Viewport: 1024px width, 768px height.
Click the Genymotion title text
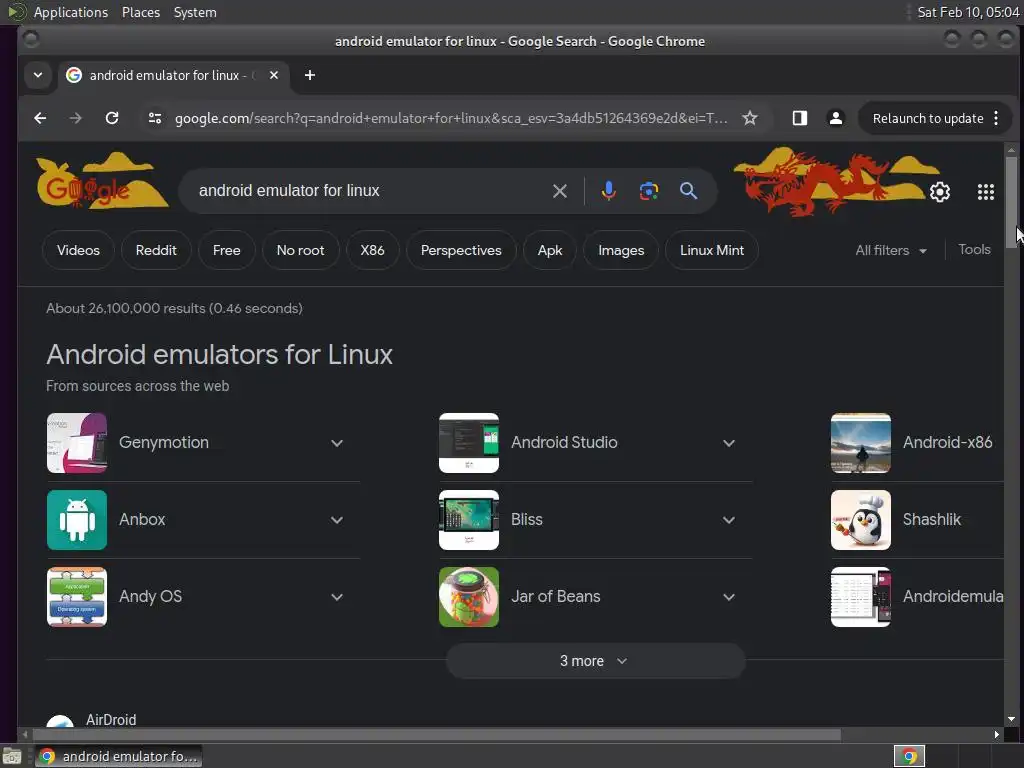(164, 443)
